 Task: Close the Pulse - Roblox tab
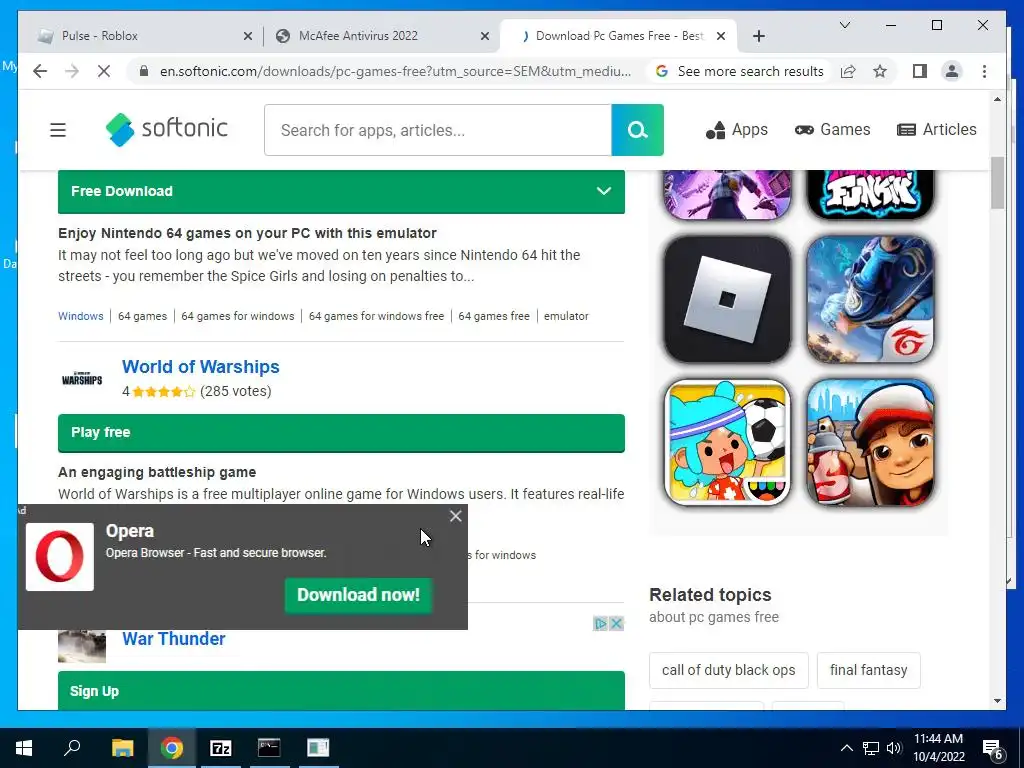click(x=248, y=37)
